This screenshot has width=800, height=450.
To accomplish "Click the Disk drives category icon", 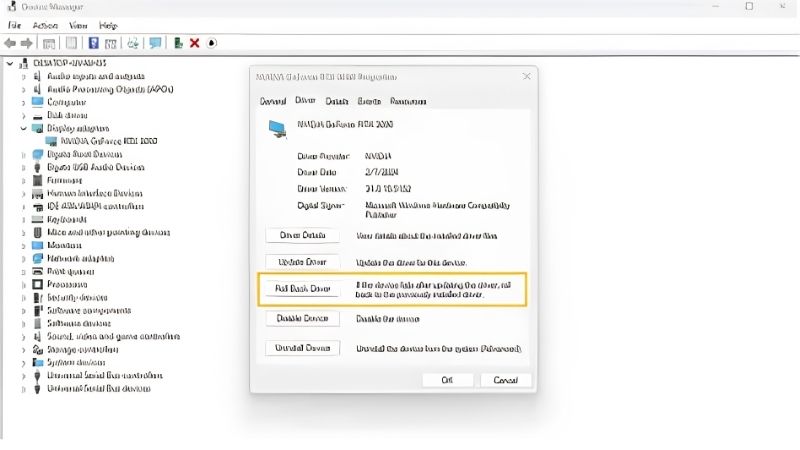I will pyautogui.click(x=37, y=115).
